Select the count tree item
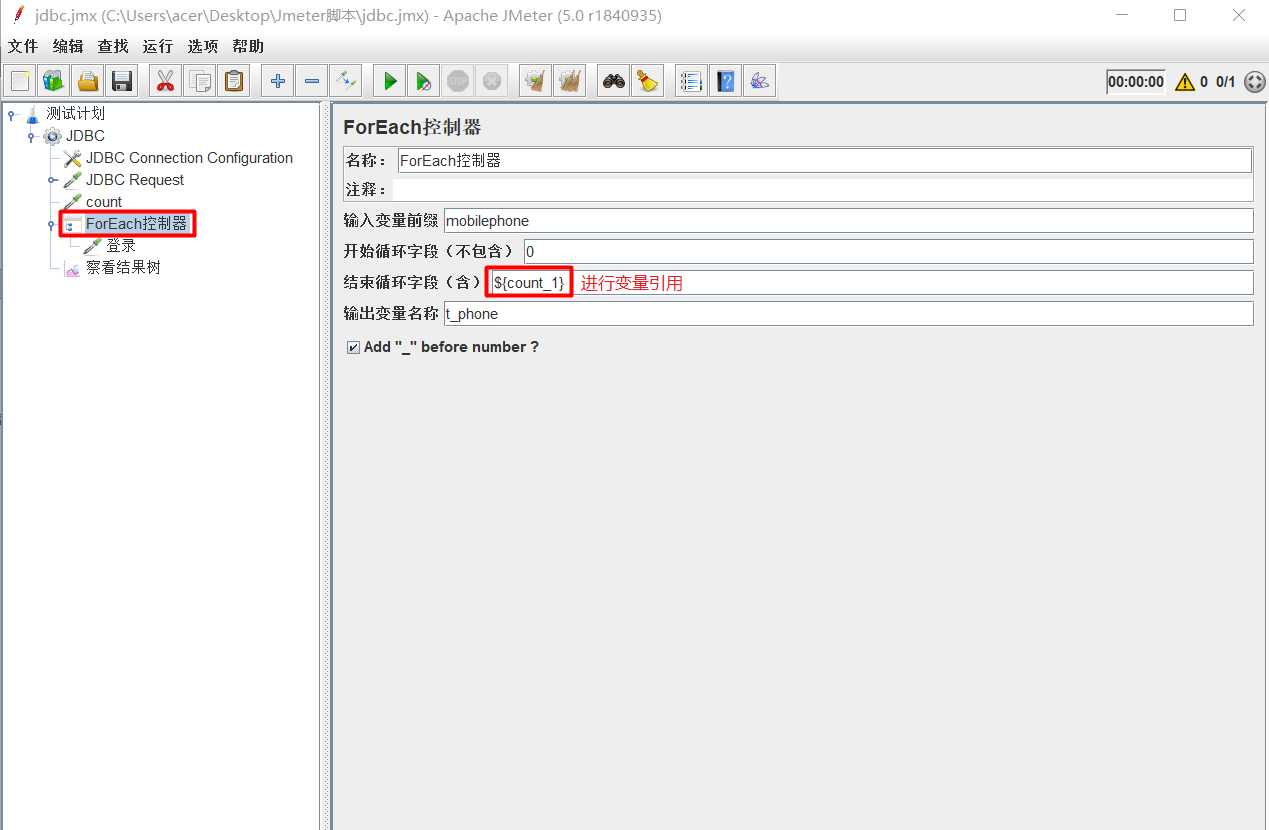1269x830 pixels. [x=104, y=202]
